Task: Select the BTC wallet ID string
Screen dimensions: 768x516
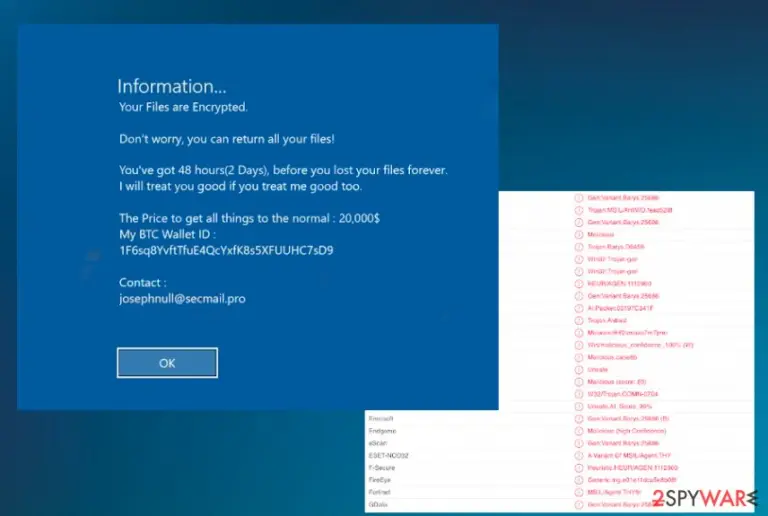Action: tap(226, 250)
